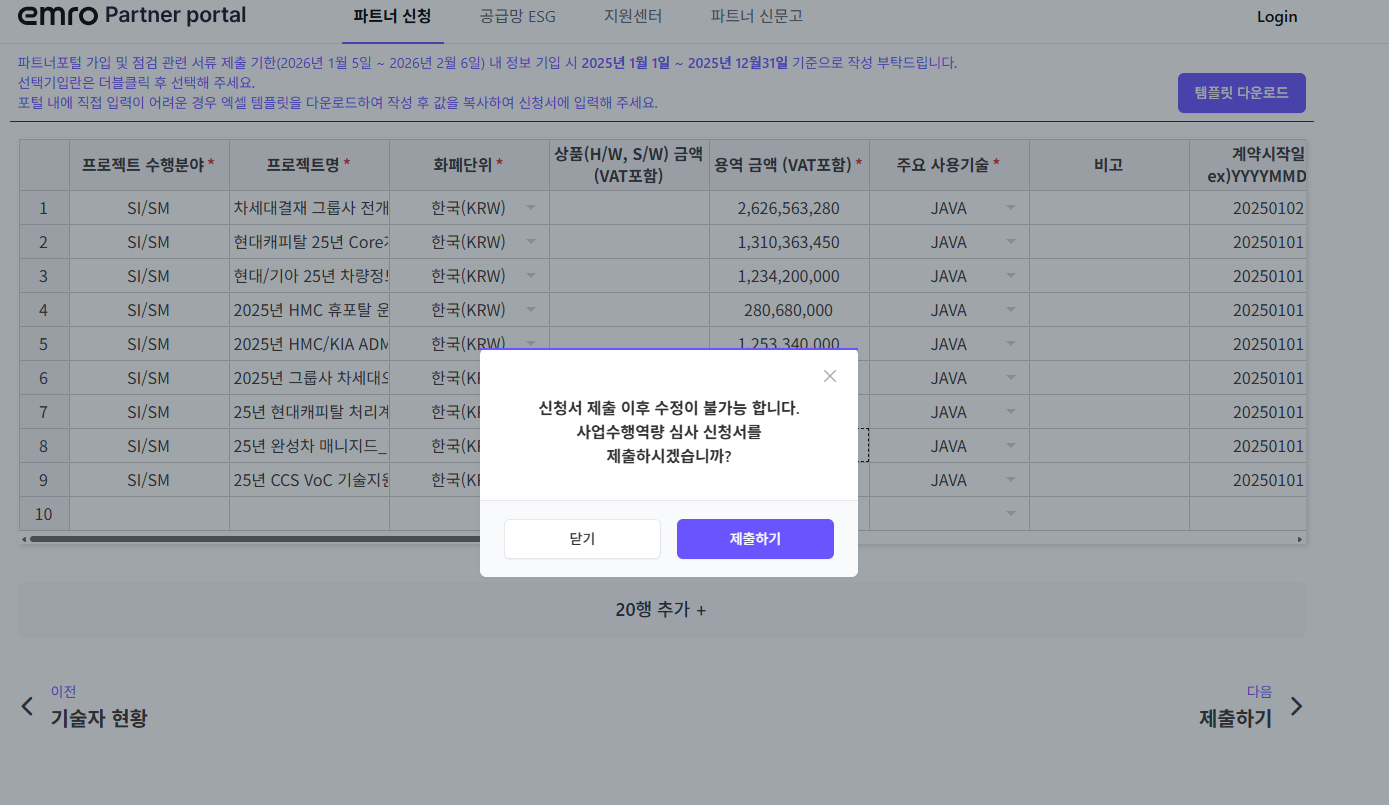Screen dimensions: 1389x805
Task: Select the 파트너 신청 tab
Action: (x=392, y=16)
